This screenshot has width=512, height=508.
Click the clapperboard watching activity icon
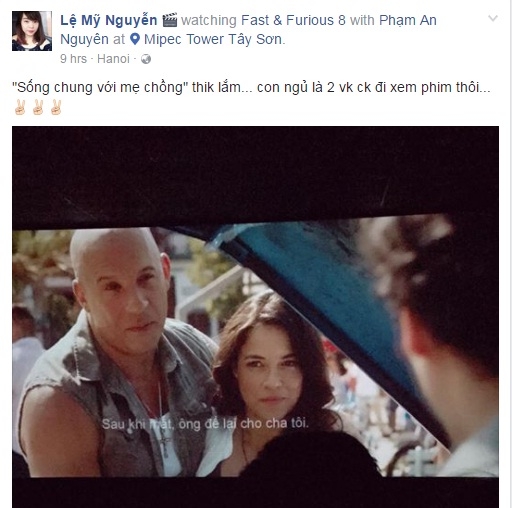170,20
